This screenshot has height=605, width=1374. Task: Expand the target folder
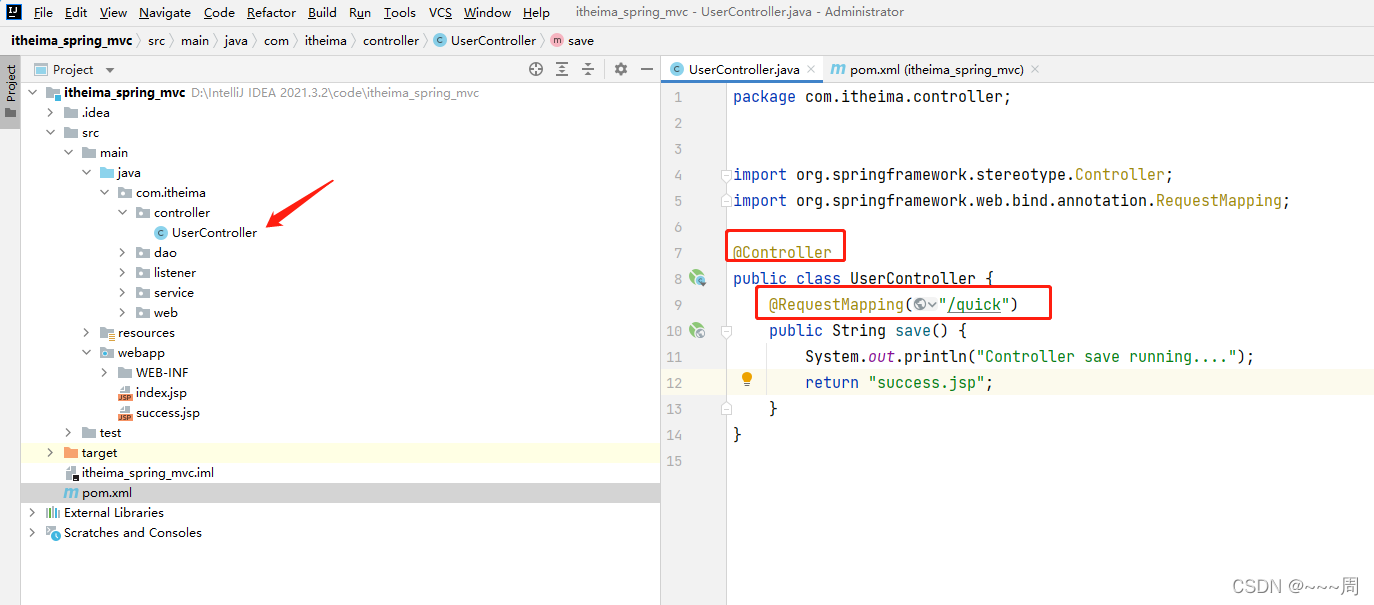51,452
